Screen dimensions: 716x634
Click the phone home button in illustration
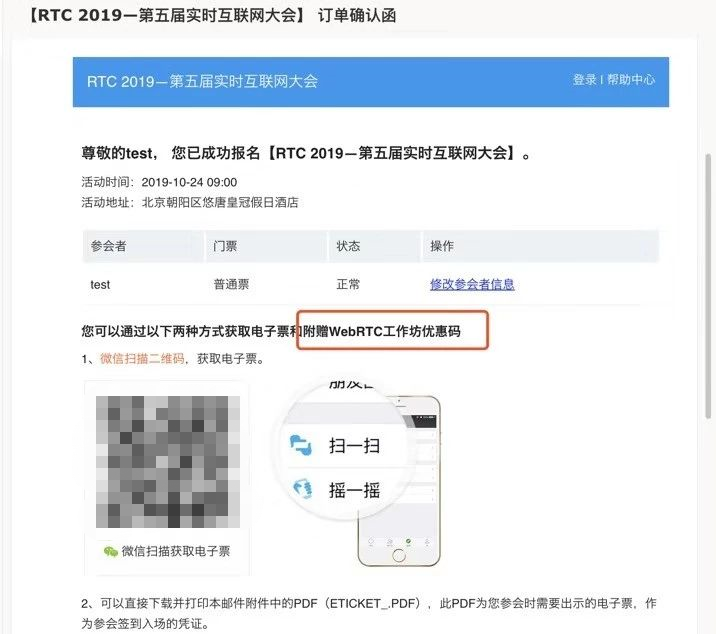[x=399, y=555]
